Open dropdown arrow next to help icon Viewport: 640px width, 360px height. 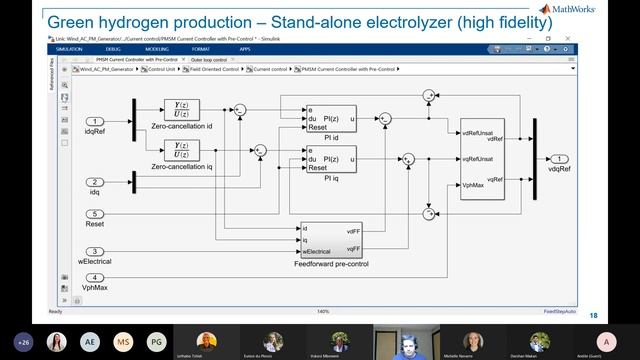click(555, 49)
